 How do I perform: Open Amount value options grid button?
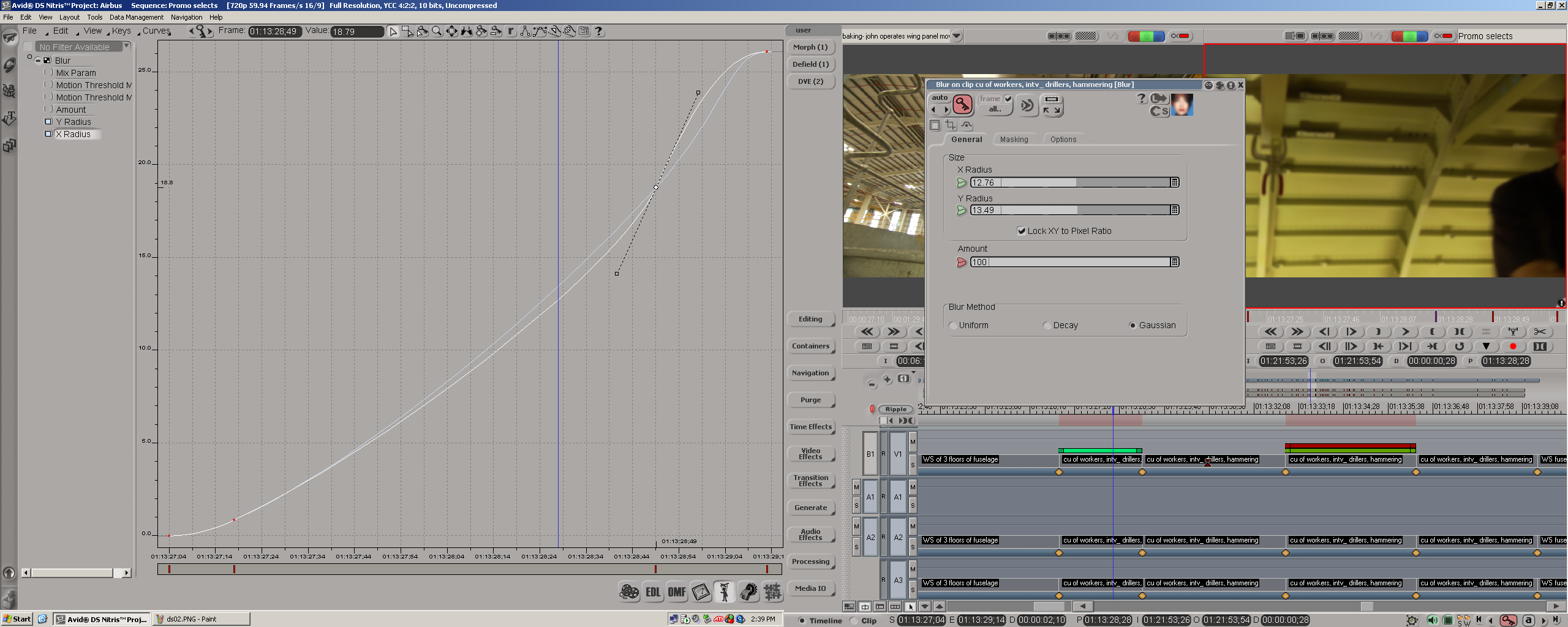[1175, 262]
